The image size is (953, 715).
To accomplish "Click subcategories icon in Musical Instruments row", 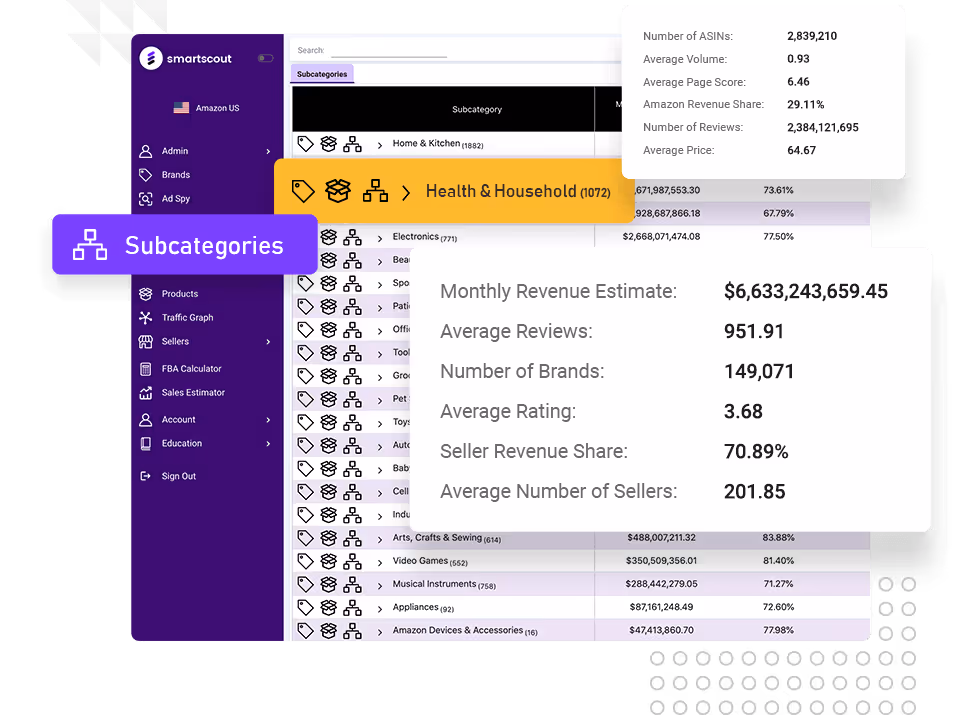I will point(353,584).
